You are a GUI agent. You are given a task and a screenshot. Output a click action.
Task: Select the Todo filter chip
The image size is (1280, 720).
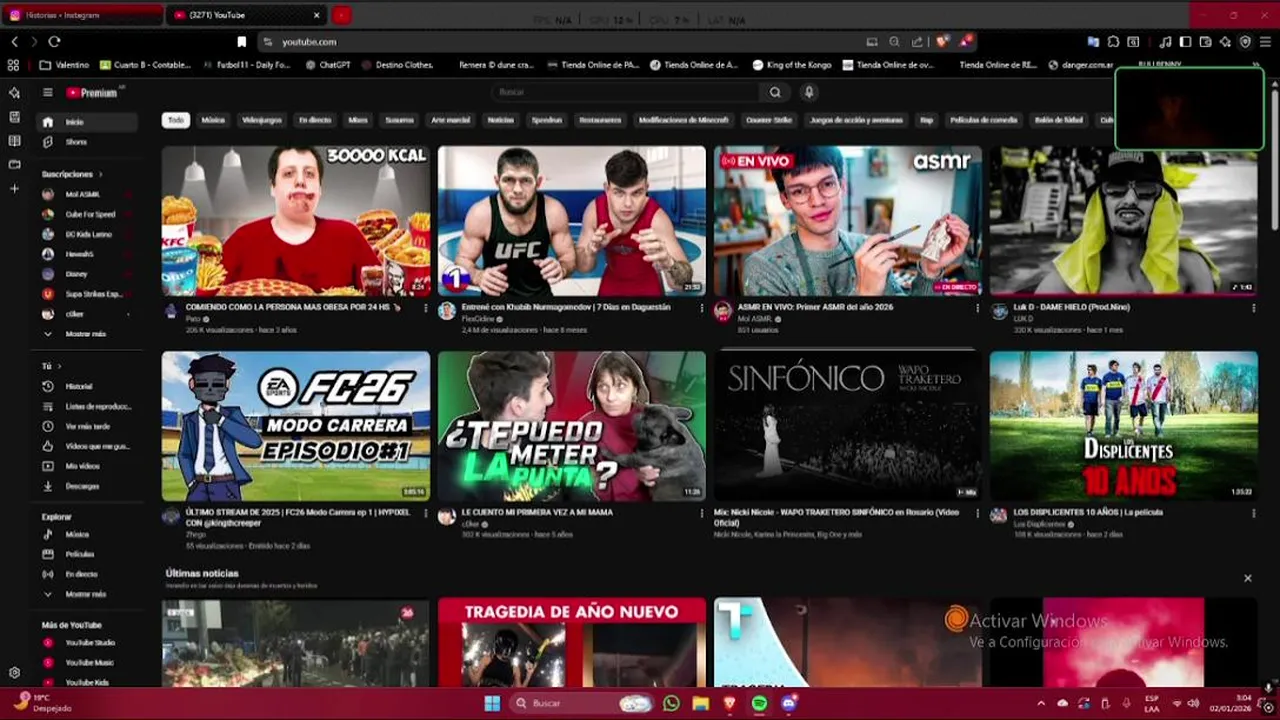[176, 120]
